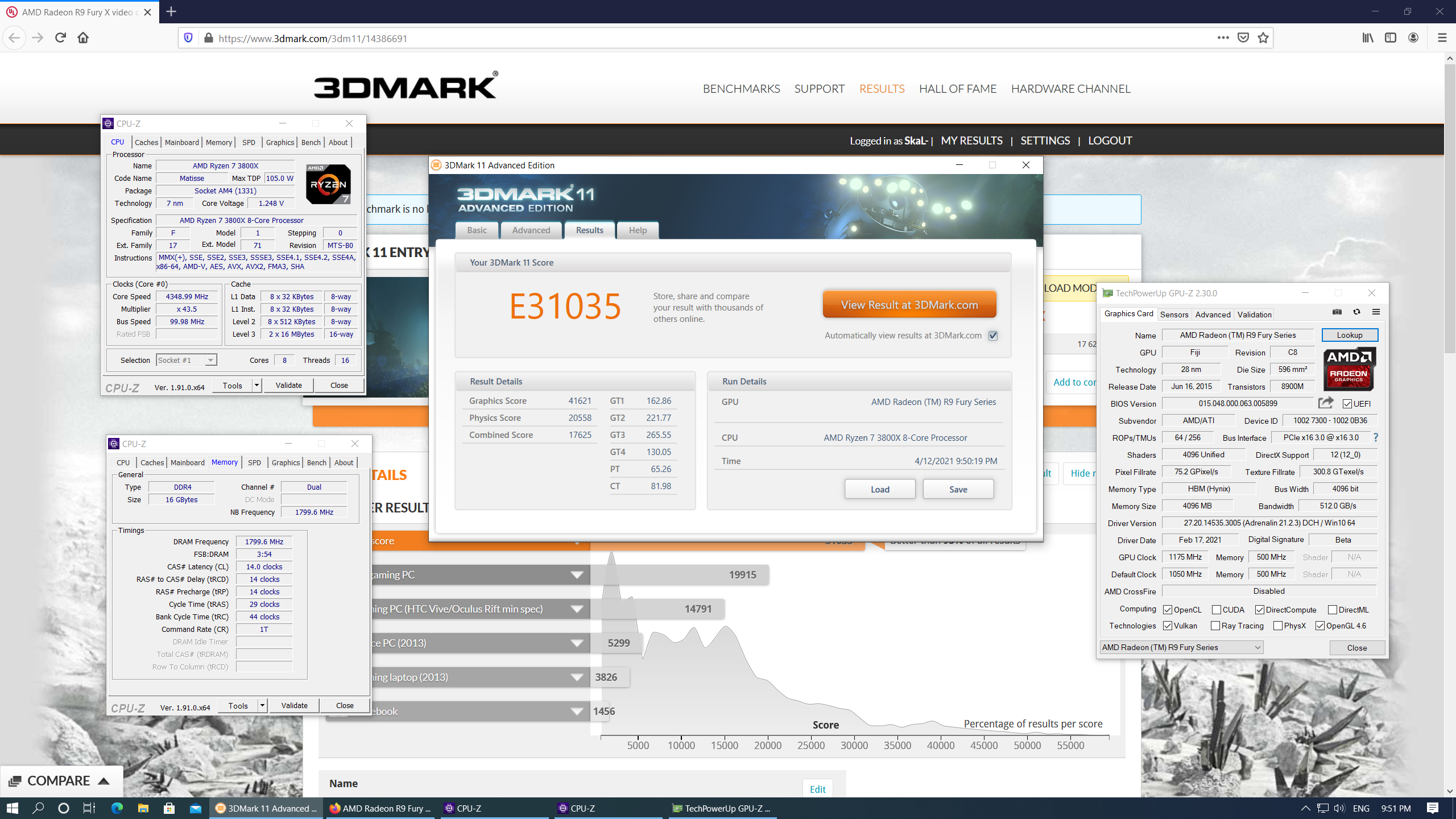The height and width of the screenshot is (819, 1456).
Task: Open the tracking protection shield icon
Action: click(188, 38)
